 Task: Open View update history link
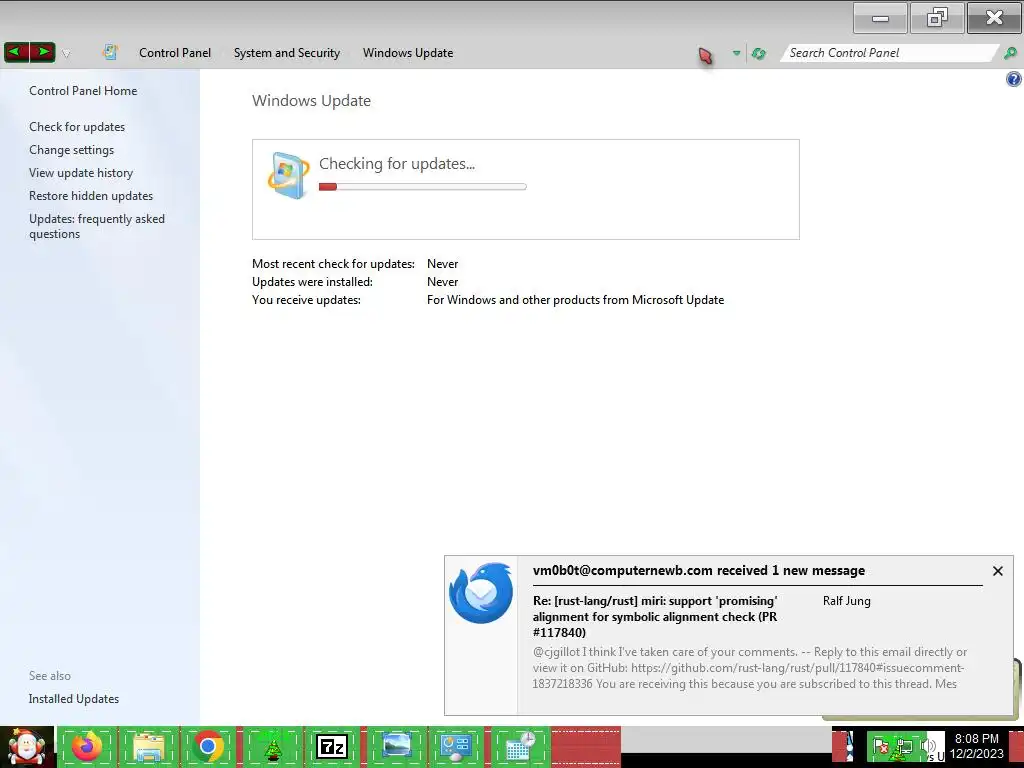tap(81, 172)
